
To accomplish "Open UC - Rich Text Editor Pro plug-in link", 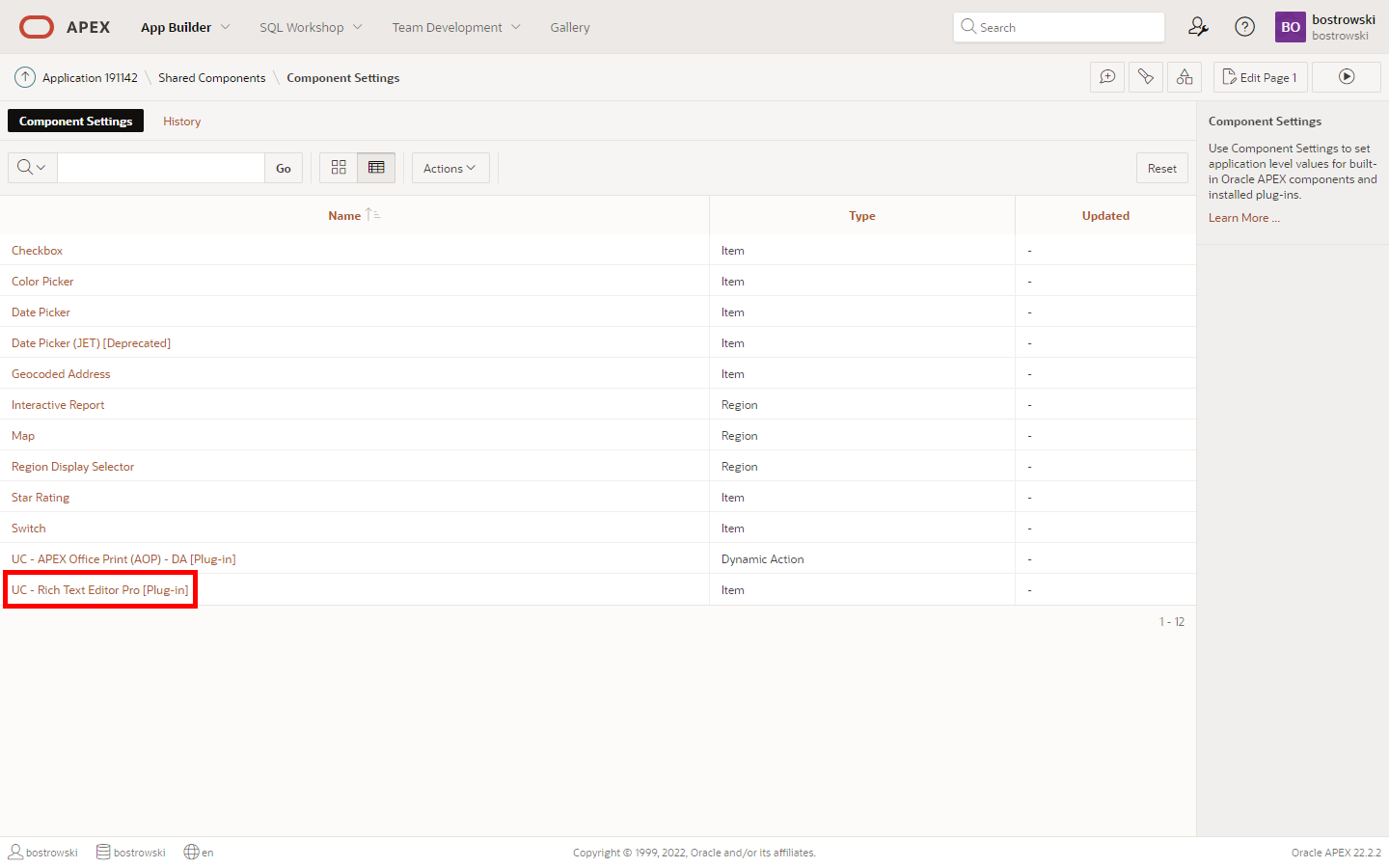I will click(100, 590).
